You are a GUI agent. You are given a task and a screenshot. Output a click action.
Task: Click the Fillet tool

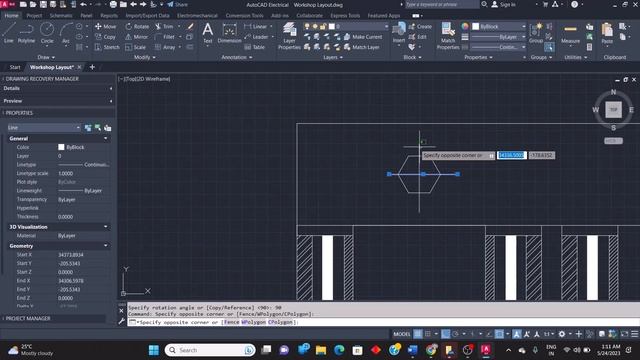click(x=165, y=37)
